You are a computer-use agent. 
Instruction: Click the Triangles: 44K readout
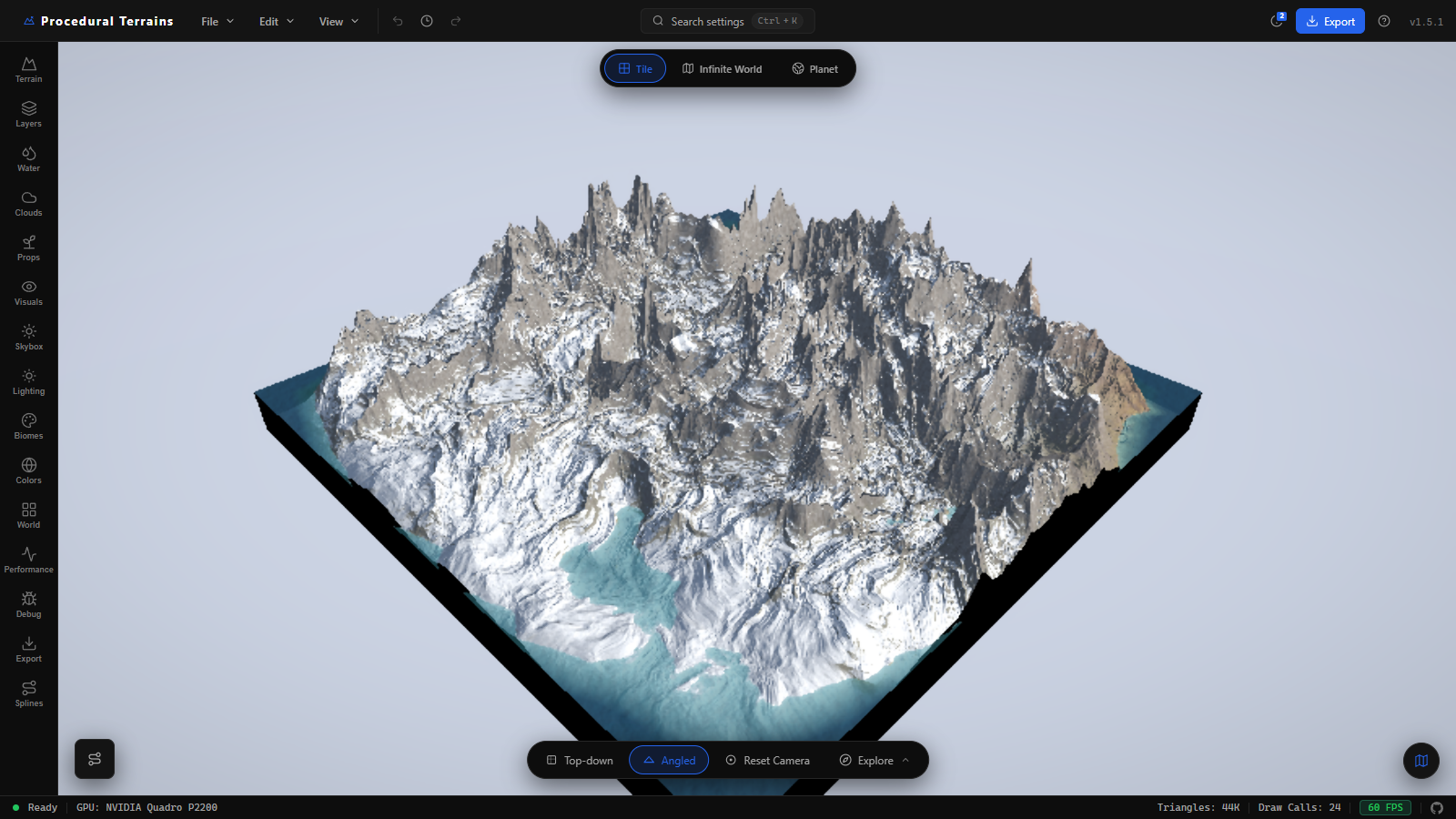pos(1198,807)
